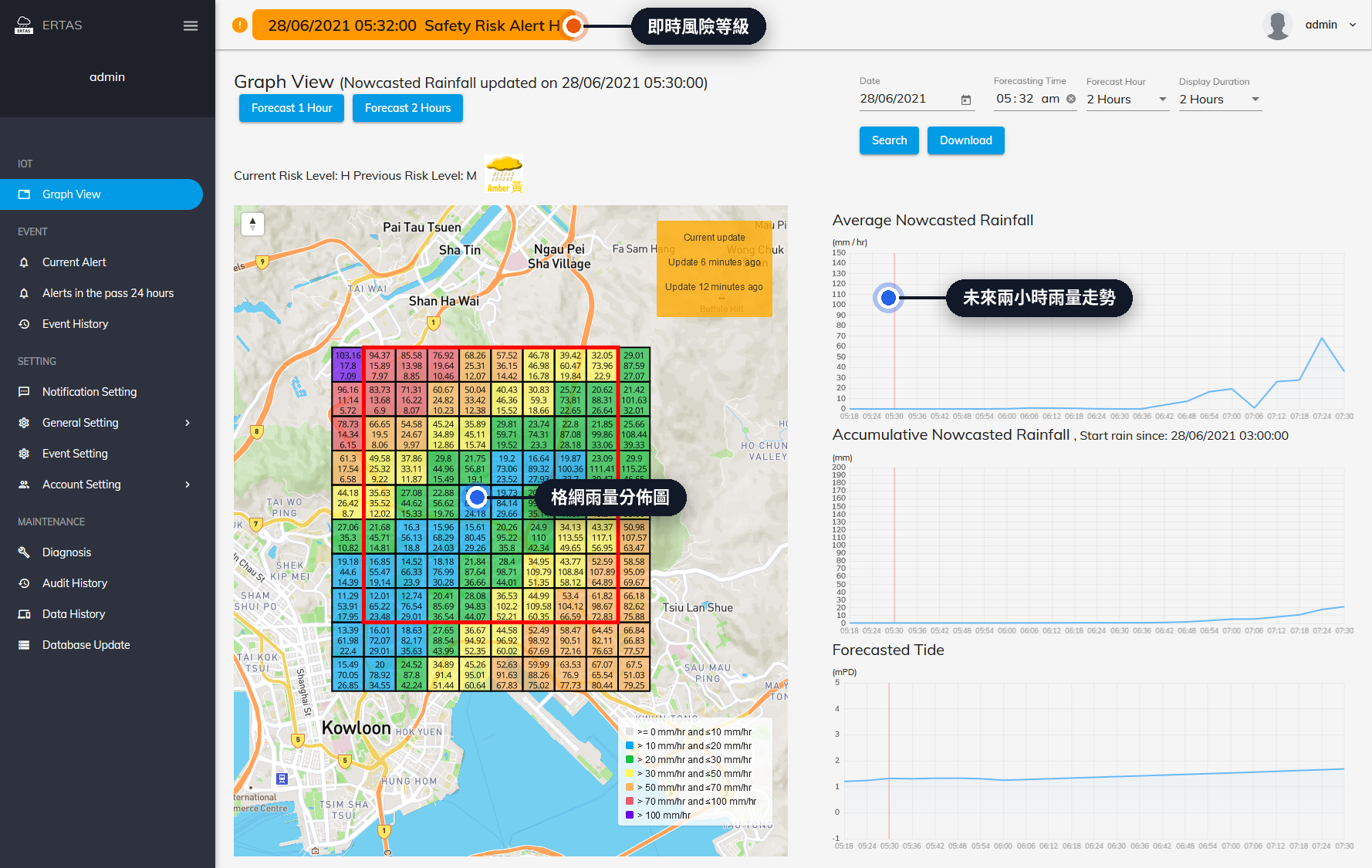This screenshot has height=868, width=1372.
Task: Click the Forecast 1 Hour button
Action: [292, 108]
